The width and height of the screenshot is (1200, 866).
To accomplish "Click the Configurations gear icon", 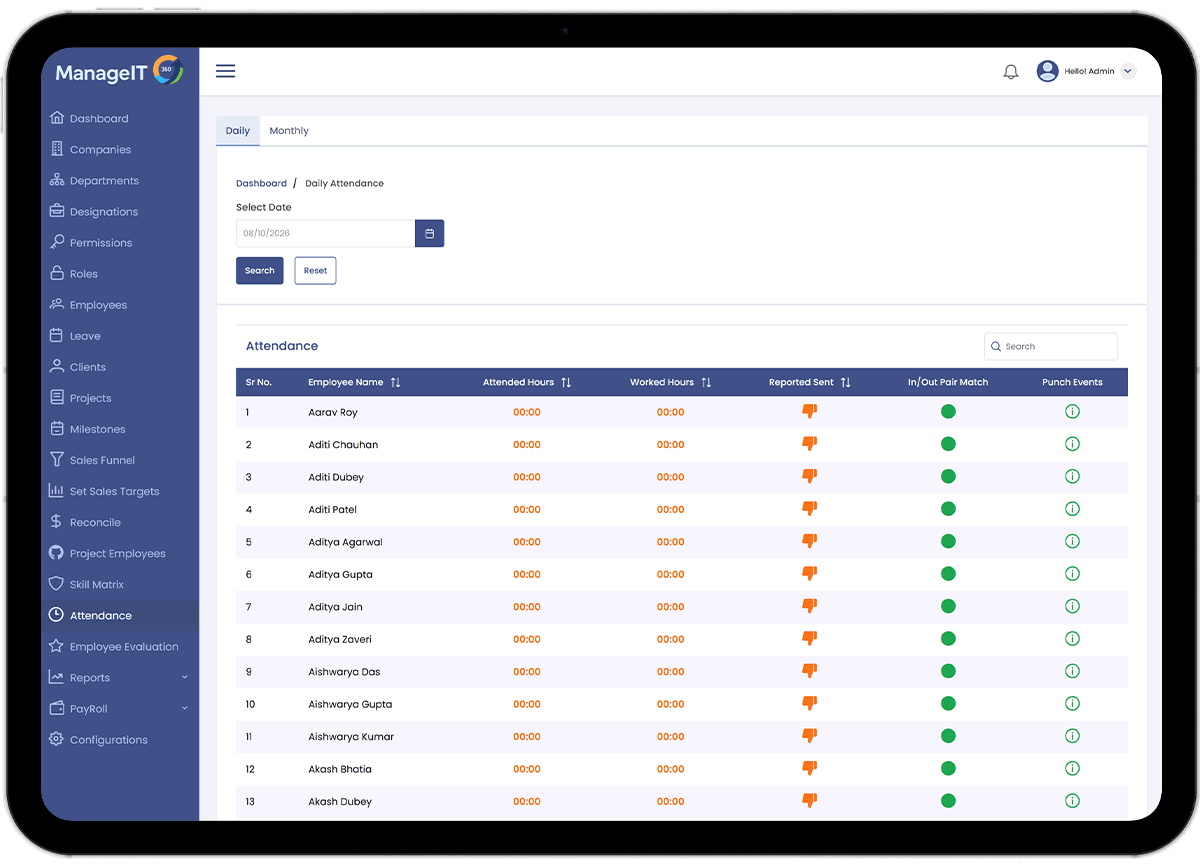I will tap(57, 739).
